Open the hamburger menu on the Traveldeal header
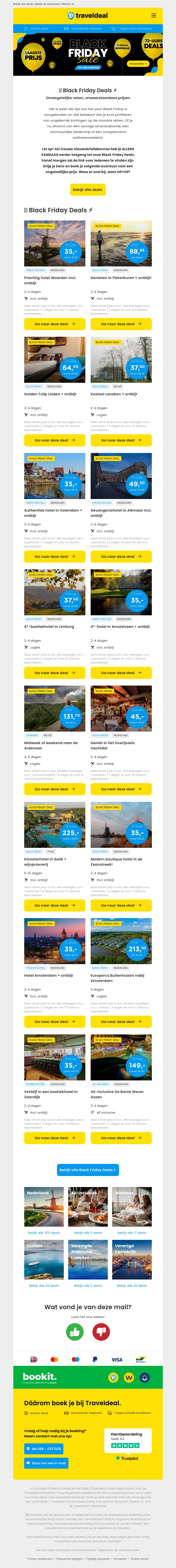This screenshot has height=1568, width=176. pyautogui.click(x=154, y=15)
